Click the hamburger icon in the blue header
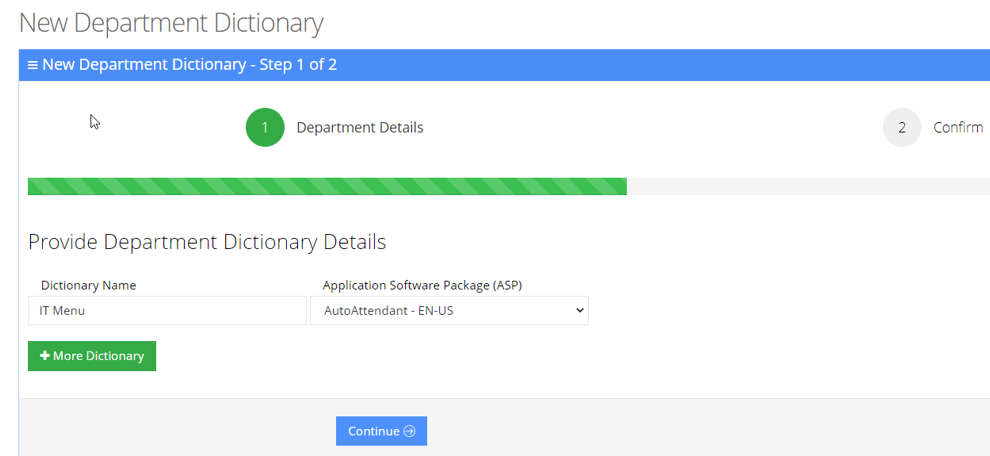990x456 pixels. [33, 65]
